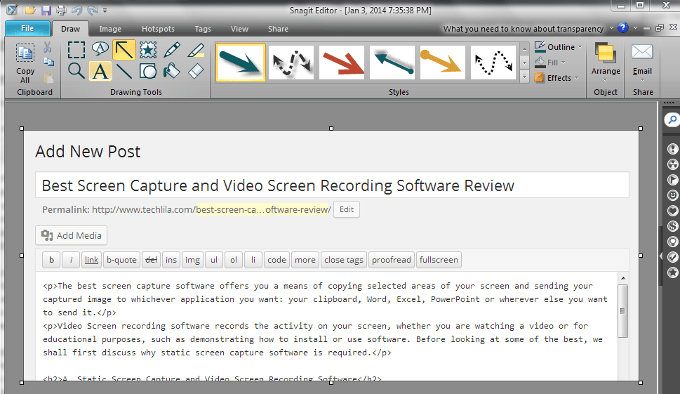Click the blue Help question mark icon
Image resolution: width=680 pixels, height=394 pixels.
coord(623,28)
